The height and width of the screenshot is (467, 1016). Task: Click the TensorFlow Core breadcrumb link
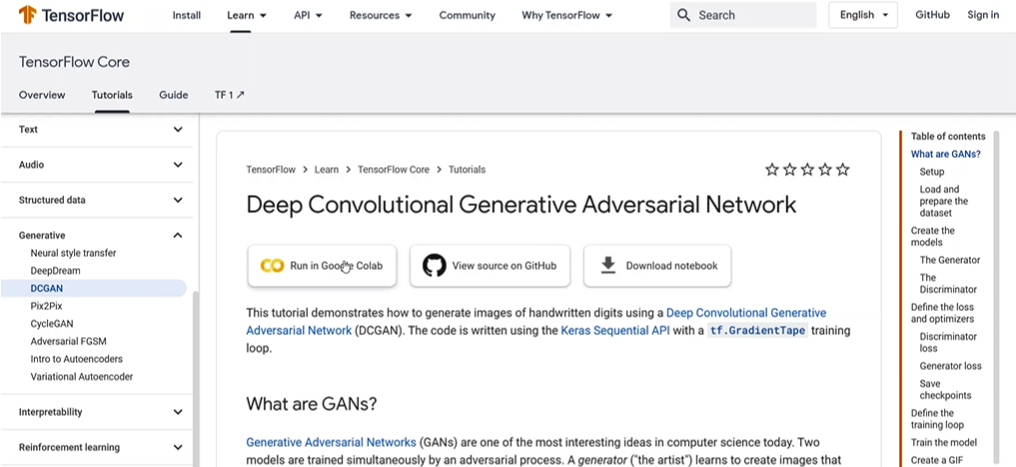393,170
